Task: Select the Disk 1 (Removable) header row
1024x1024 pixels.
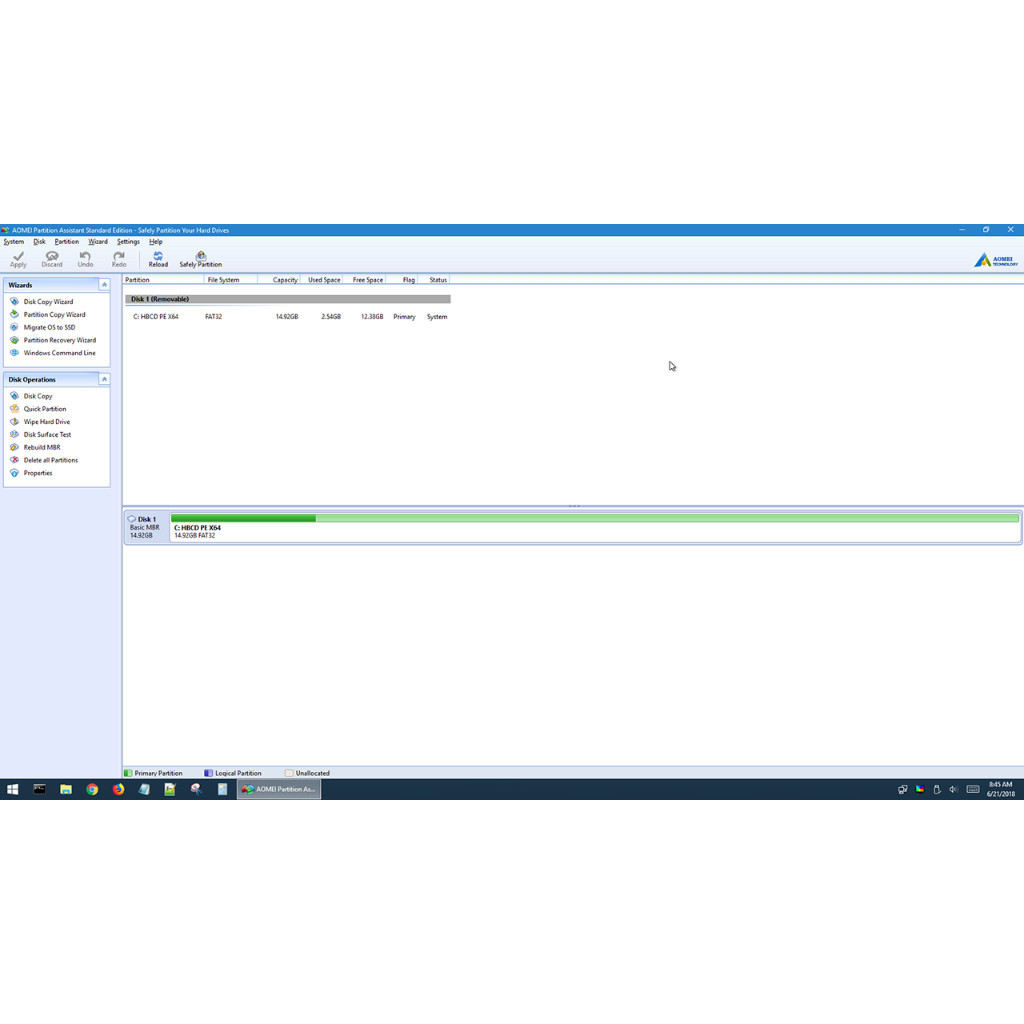Action: pyautogui.click(x=288, y=299)
